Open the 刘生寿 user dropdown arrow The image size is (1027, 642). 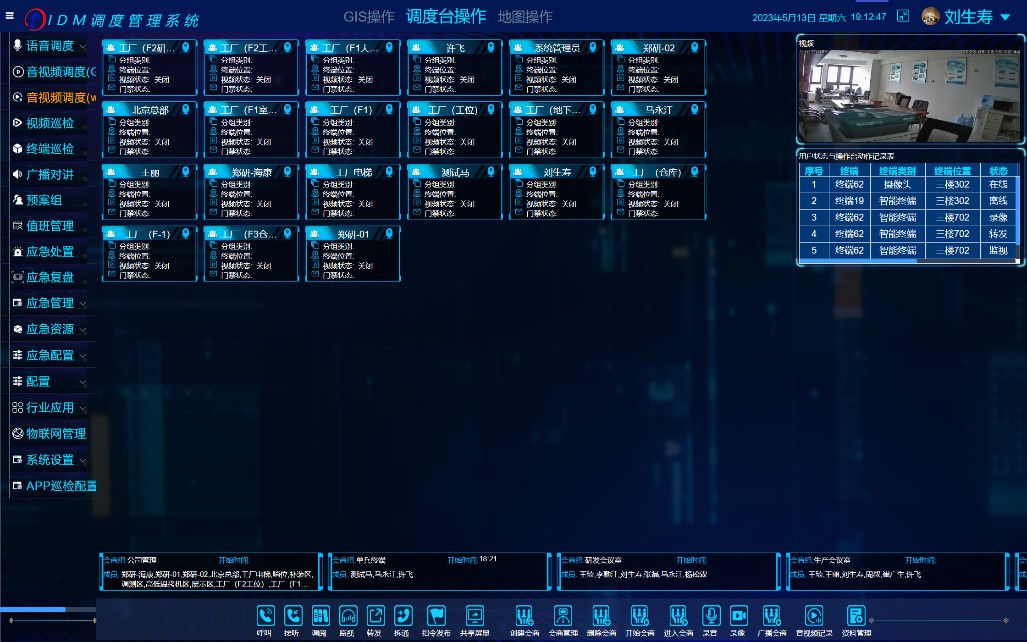coord(1005,17)
